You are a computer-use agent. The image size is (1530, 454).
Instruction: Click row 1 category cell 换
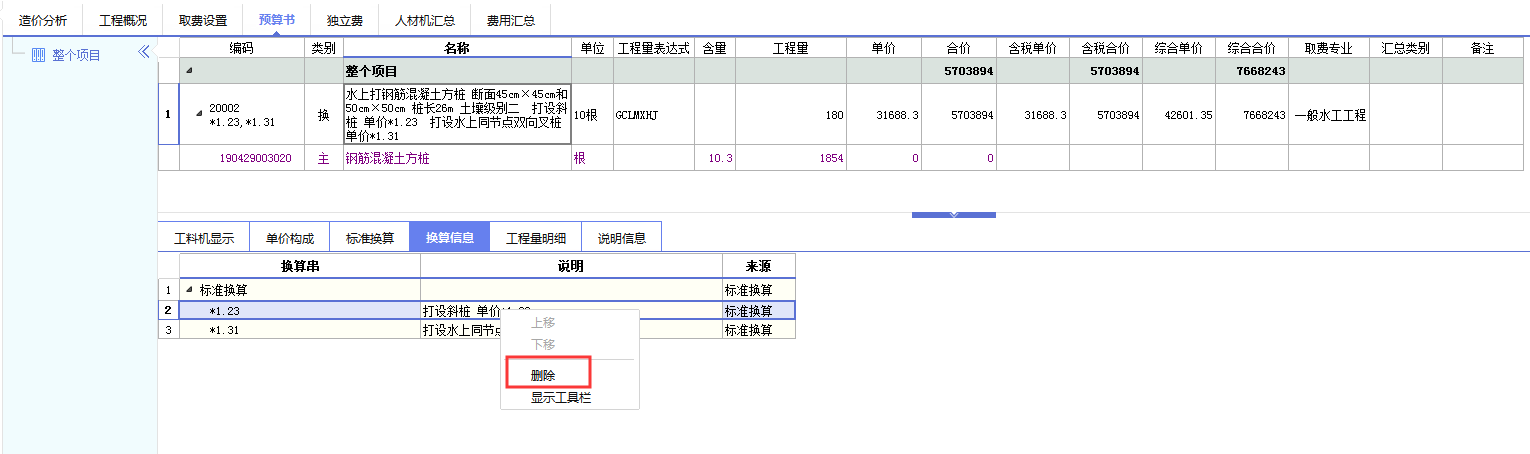tap(323, 114)
